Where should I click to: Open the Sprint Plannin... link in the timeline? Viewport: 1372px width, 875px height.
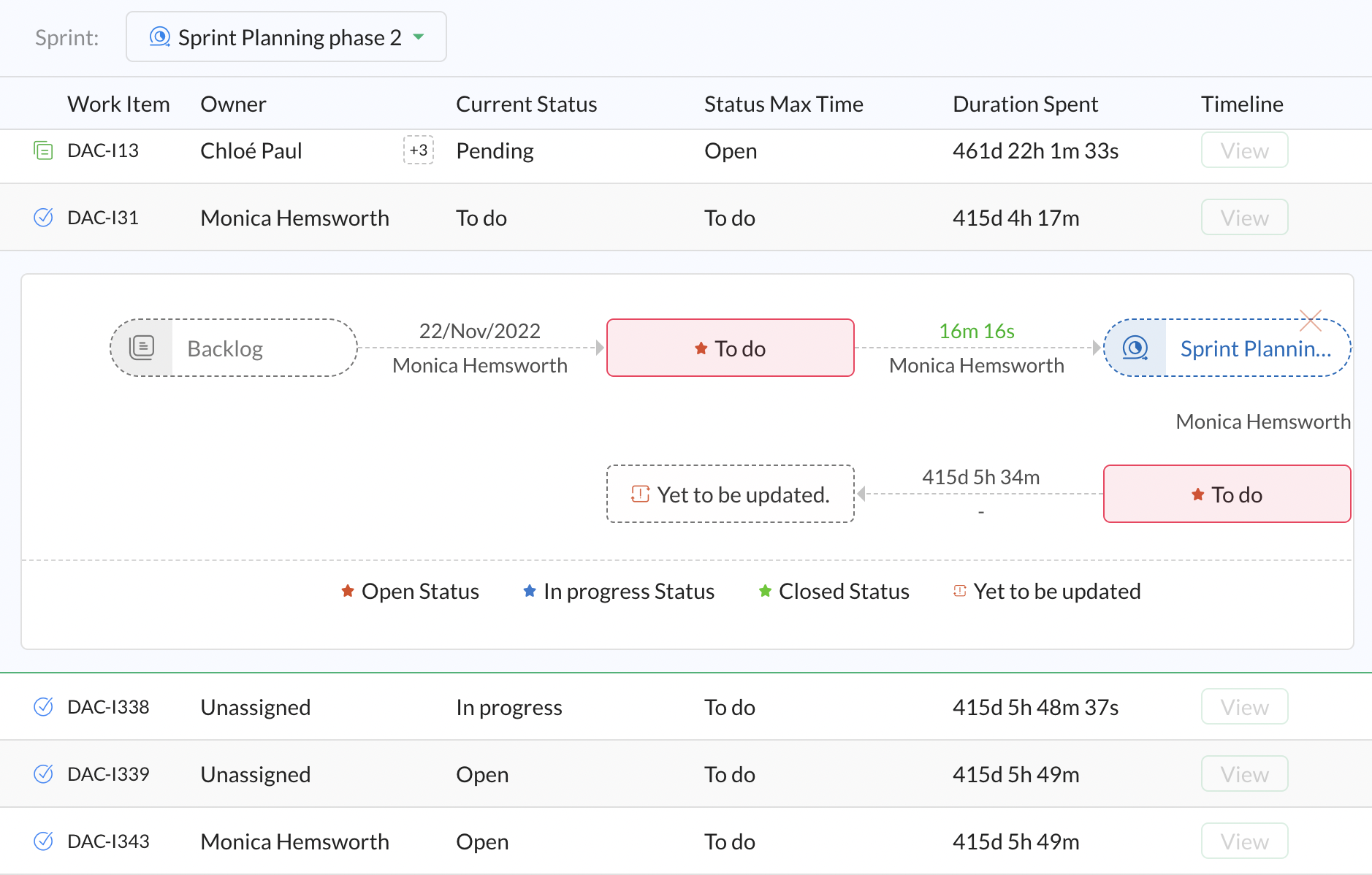click(1255, 348)
